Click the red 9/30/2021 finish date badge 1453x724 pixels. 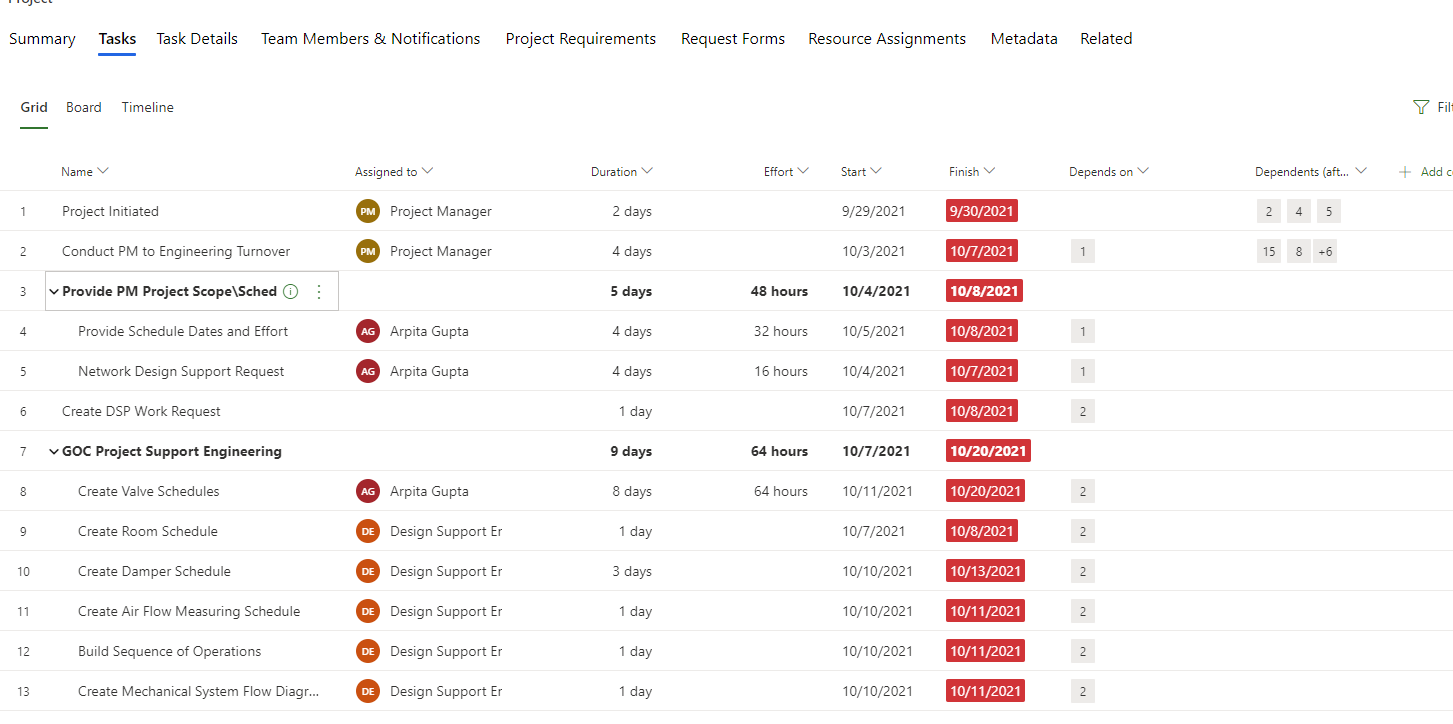(981, 211)
